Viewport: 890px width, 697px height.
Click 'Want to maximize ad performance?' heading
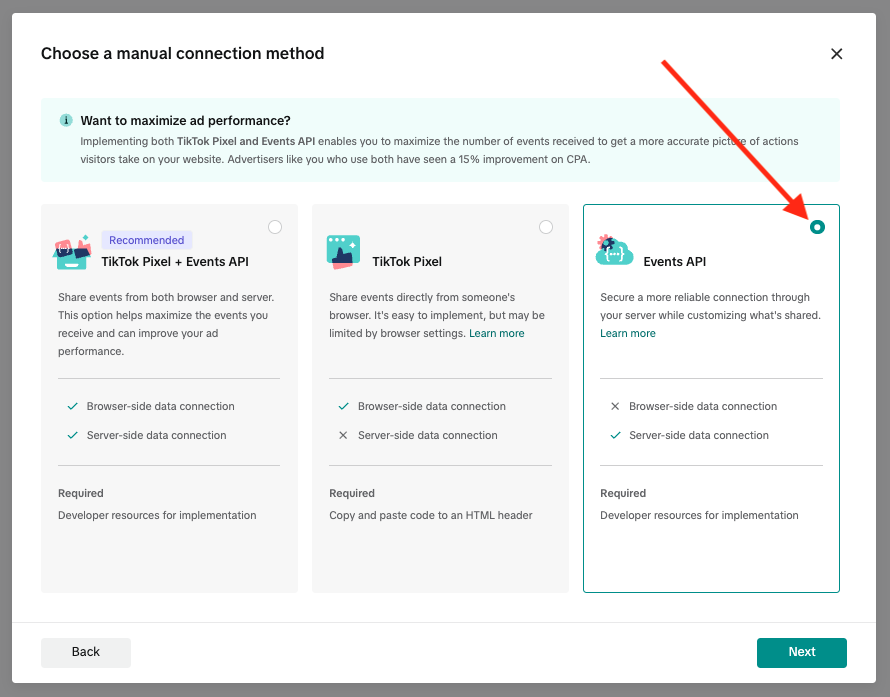point(186,120)
